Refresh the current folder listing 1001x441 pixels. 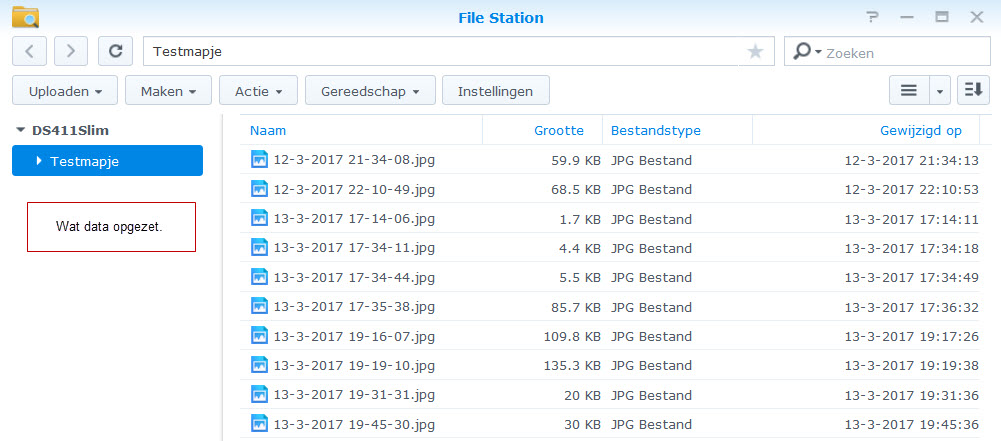[x=116, y=51]
